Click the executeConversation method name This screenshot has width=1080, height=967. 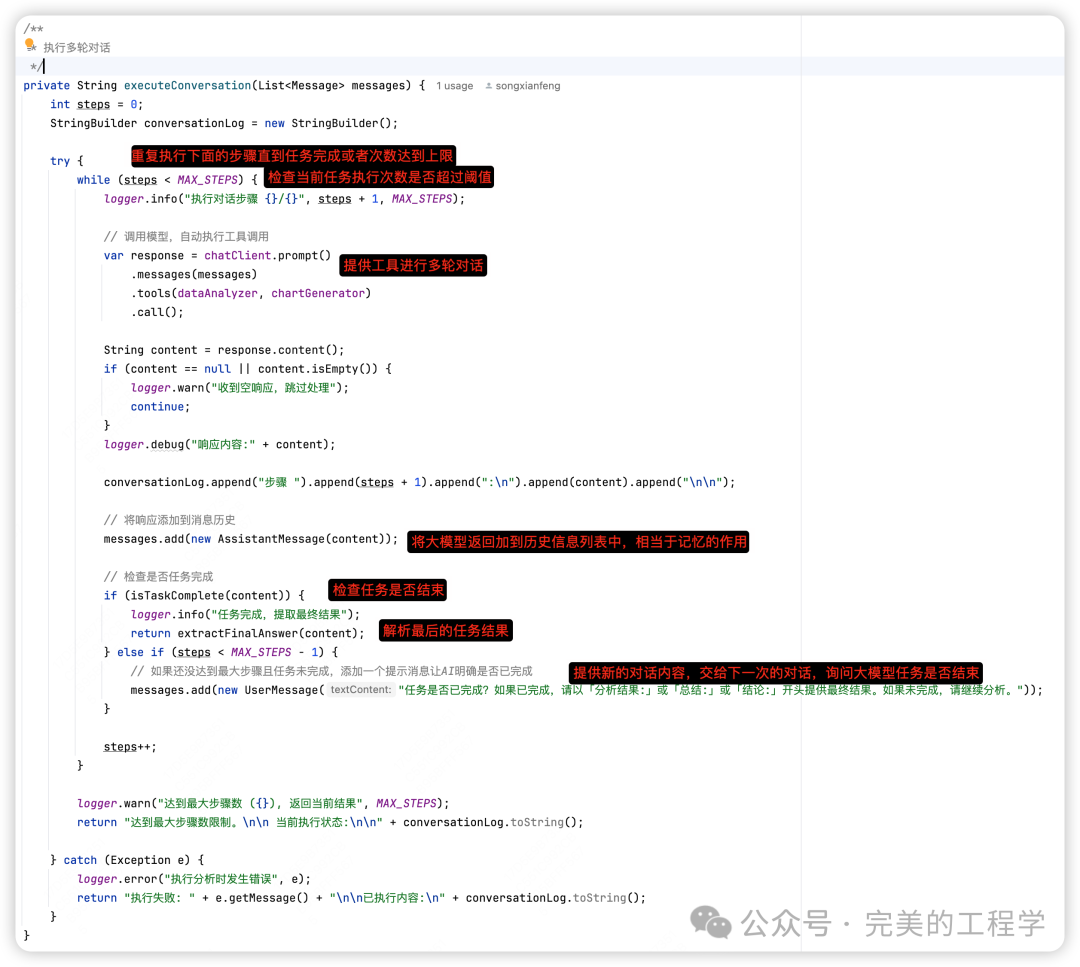187,86
